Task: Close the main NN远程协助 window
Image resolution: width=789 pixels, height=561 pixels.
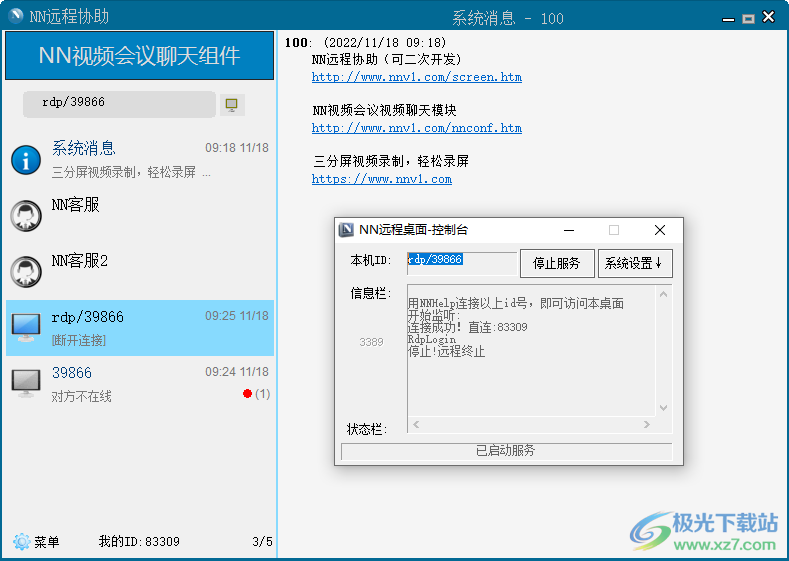Action: coord(768,17)
